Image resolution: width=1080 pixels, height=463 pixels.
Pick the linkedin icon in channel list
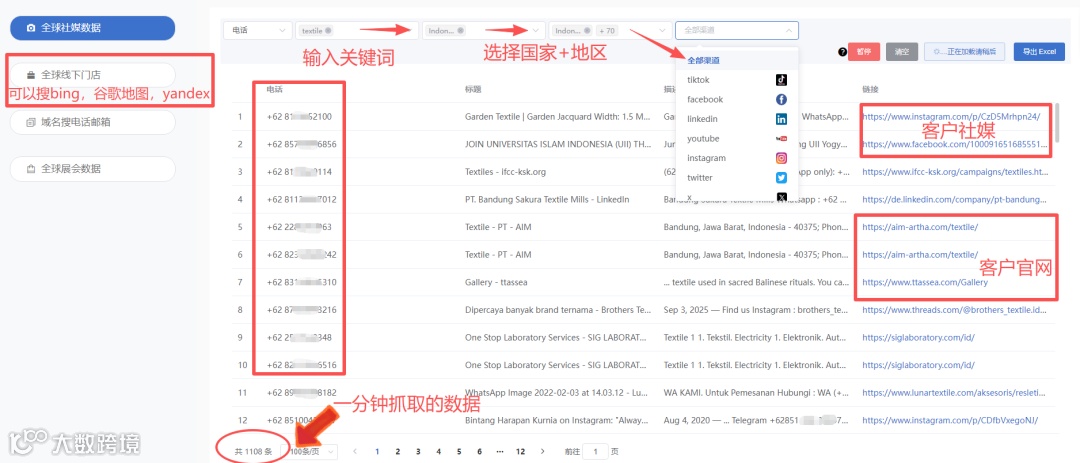tap(781, 119)
